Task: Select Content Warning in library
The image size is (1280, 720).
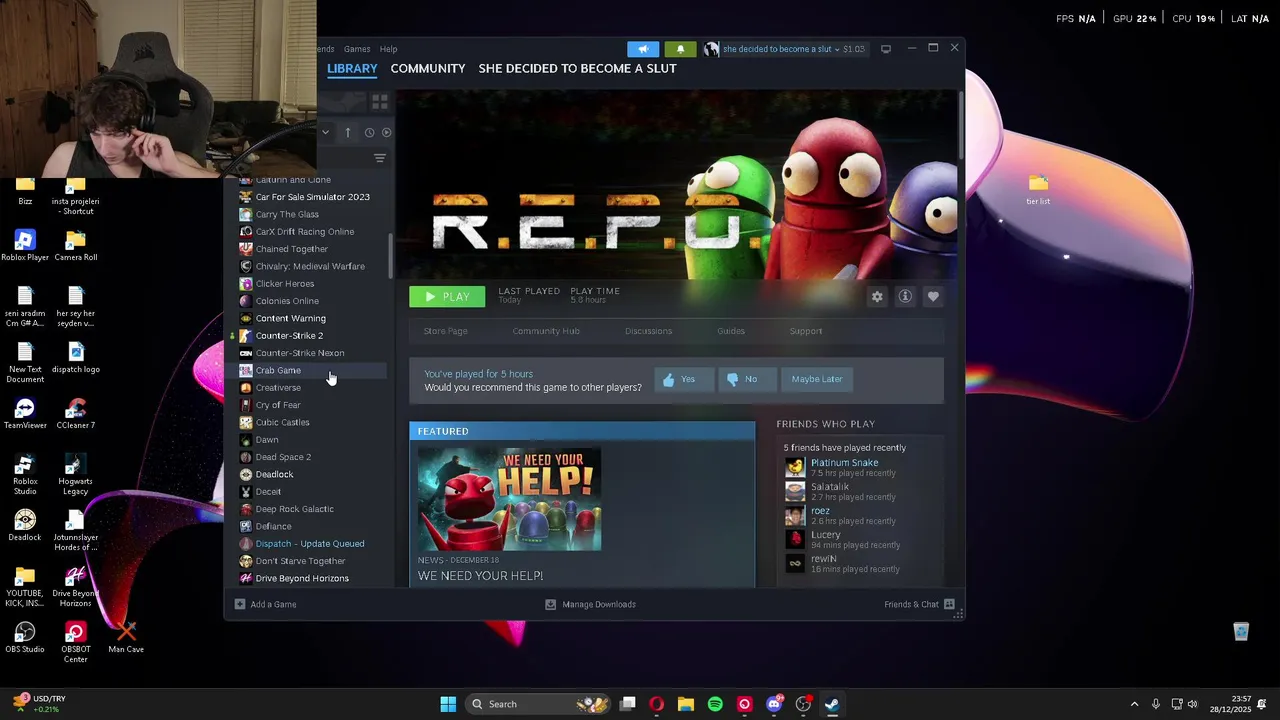Action: coord(312,318)
